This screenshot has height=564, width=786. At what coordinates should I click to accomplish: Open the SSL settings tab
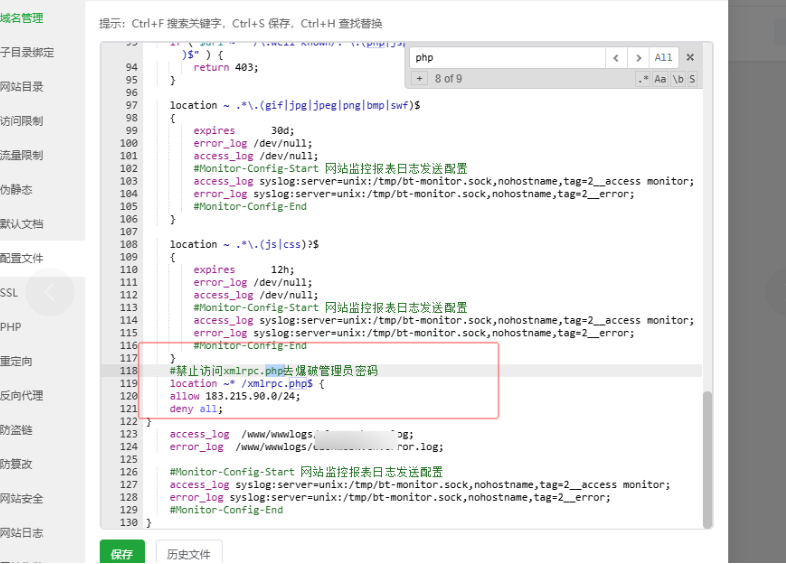point(10,293)
